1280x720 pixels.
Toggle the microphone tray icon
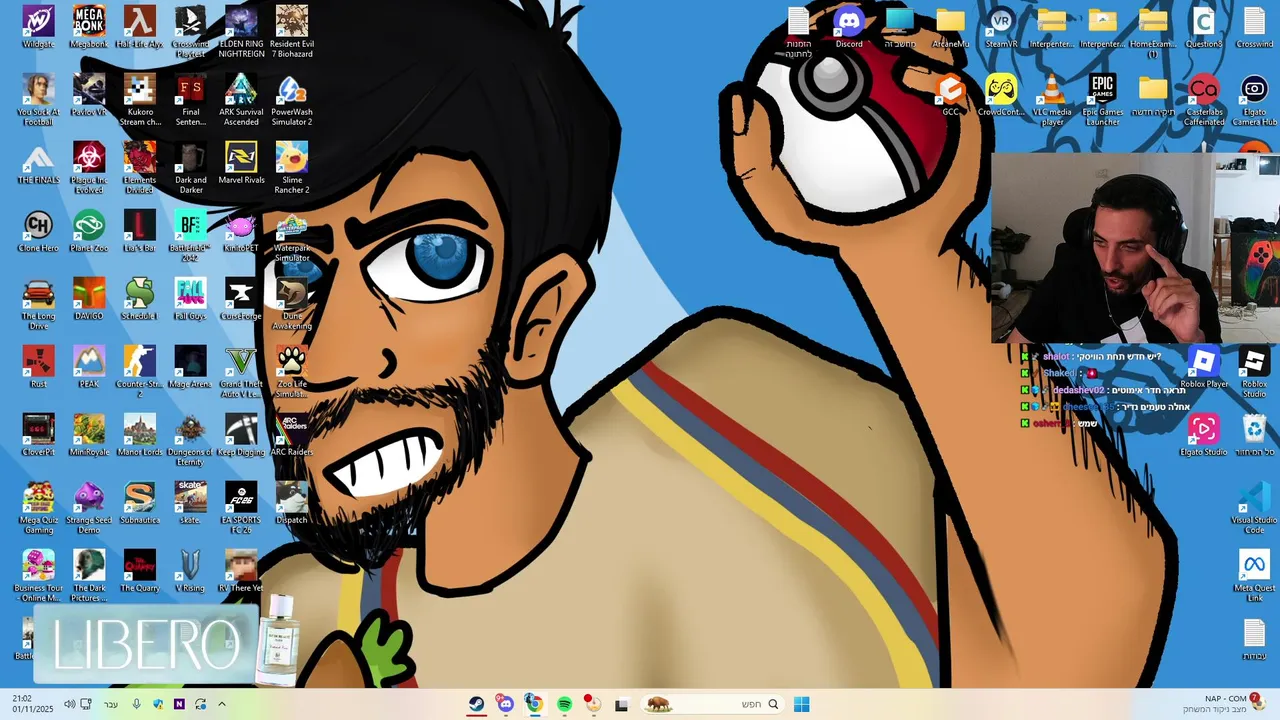[x=137, y=704]
